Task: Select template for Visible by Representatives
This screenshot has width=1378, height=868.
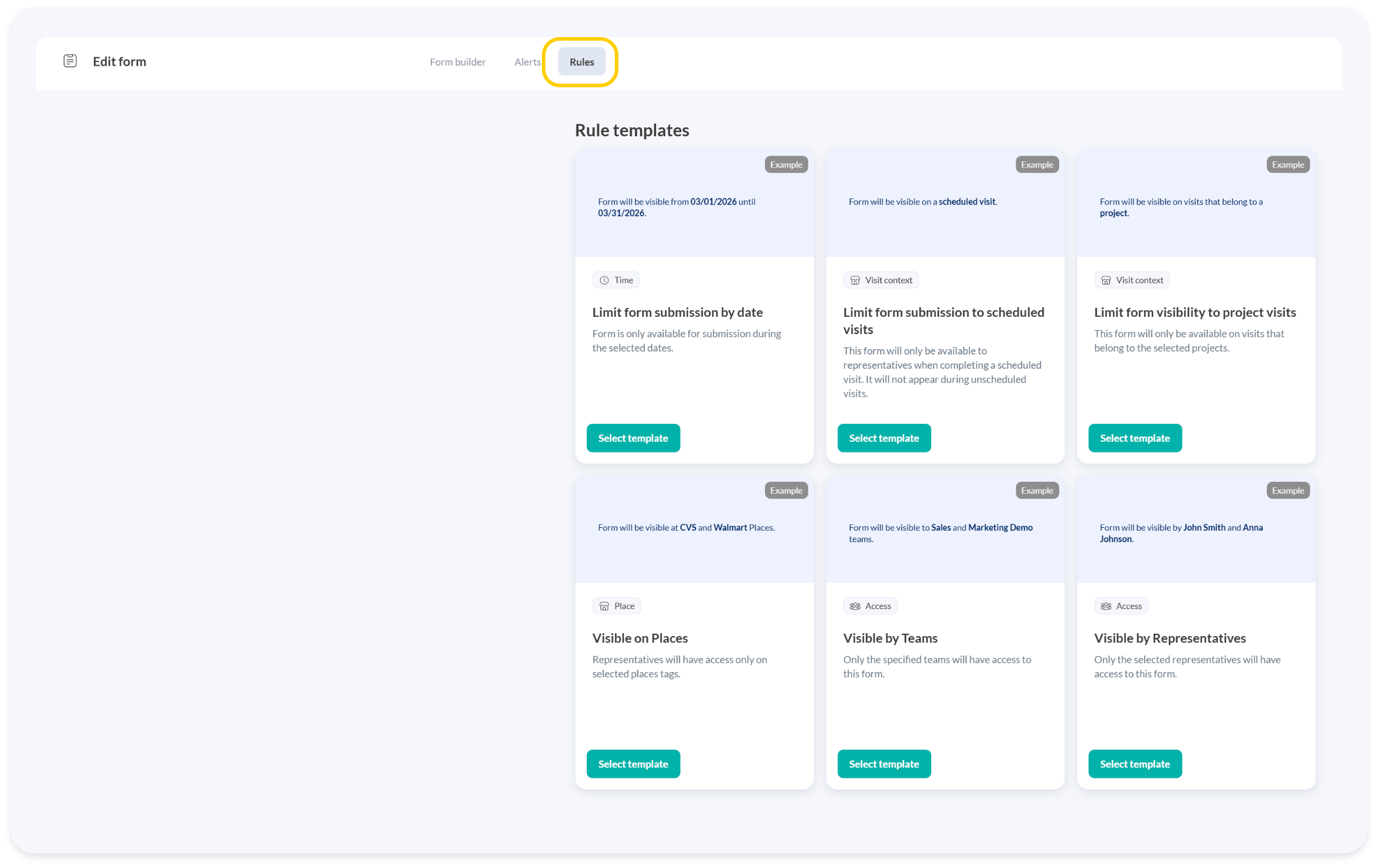Action: [1135, 764]
